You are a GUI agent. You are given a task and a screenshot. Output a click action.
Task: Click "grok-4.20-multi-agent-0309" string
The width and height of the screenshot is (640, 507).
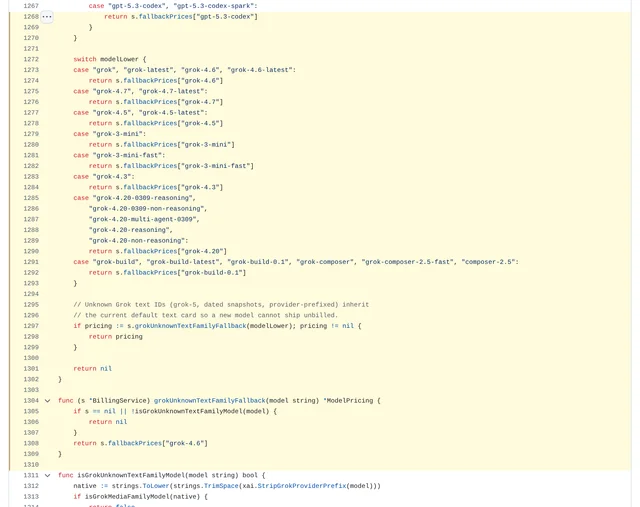tap(144, 220)
